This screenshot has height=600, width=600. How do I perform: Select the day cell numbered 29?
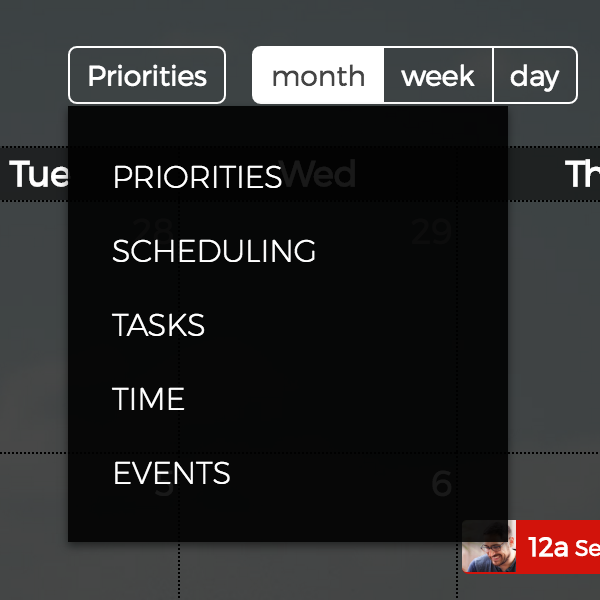point(432,231)
